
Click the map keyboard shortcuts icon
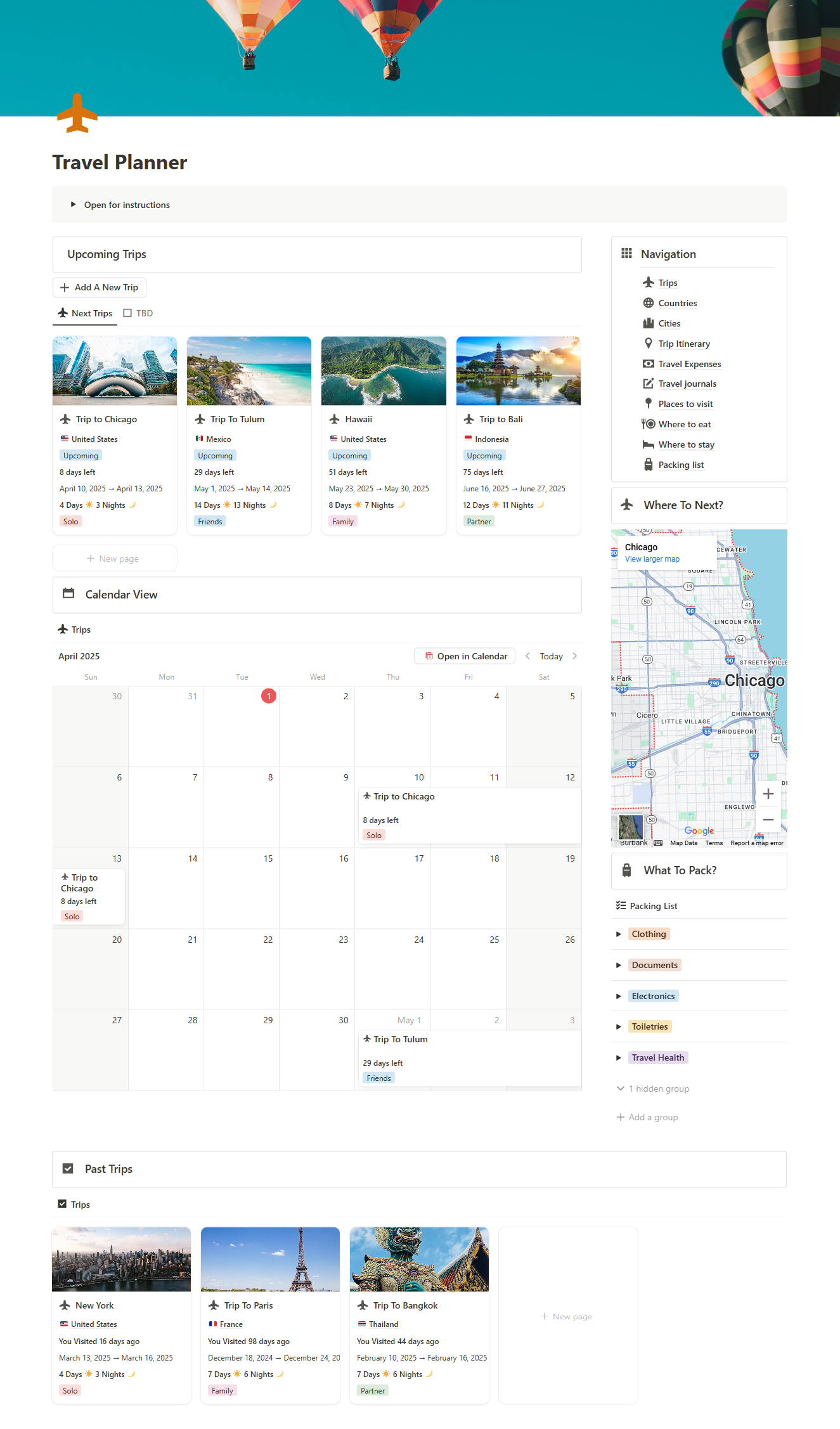click(x=658, y=843)
